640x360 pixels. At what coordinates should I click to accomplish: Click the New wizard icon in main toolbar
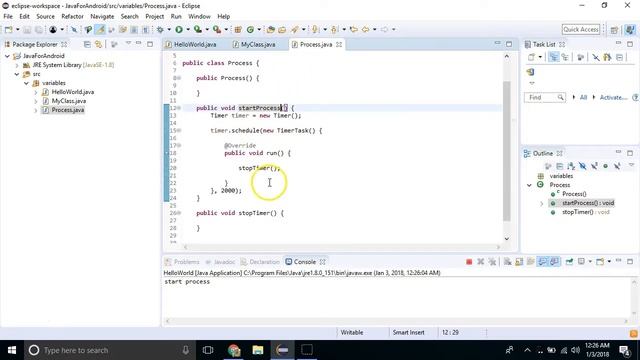coord(9,29)
